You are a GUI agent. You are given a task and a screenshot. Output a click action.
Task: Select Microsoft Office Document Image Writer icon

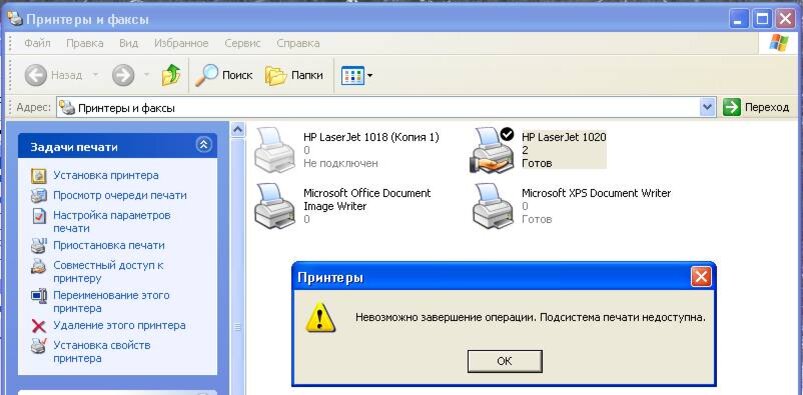pos(274,205)
